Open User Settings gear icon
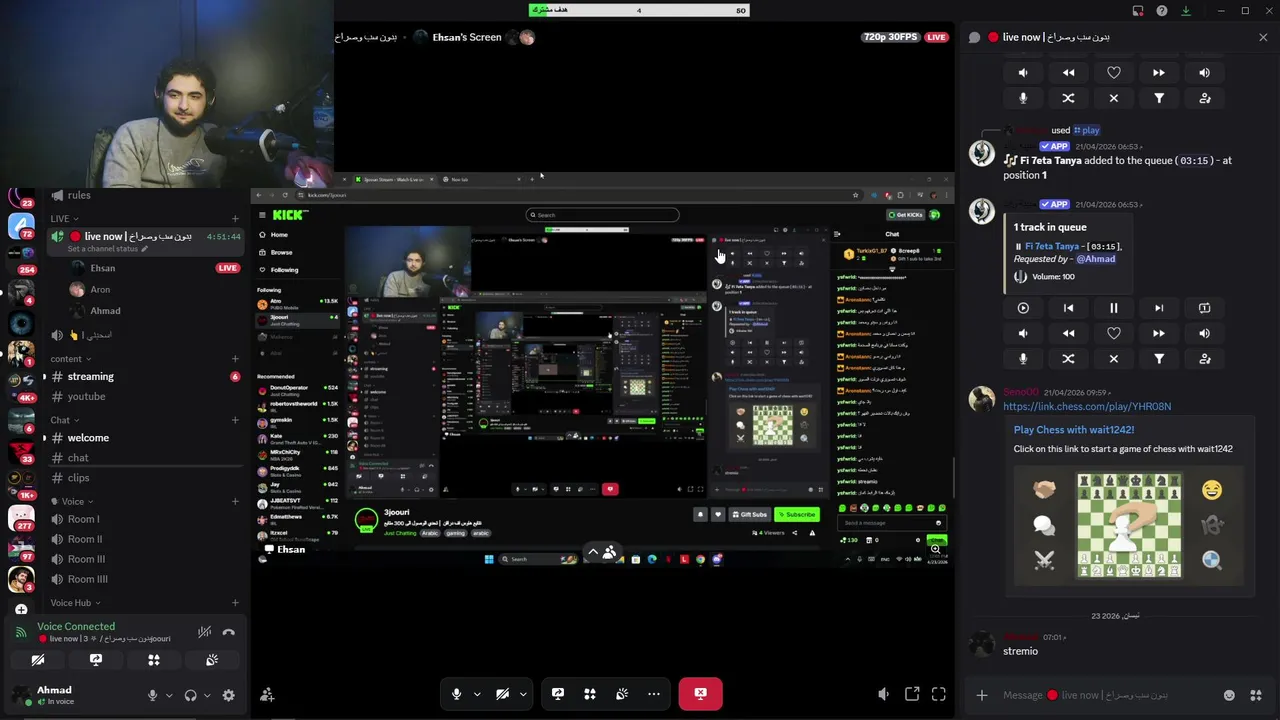This screenshot has height=720, width=1280. 228,695
